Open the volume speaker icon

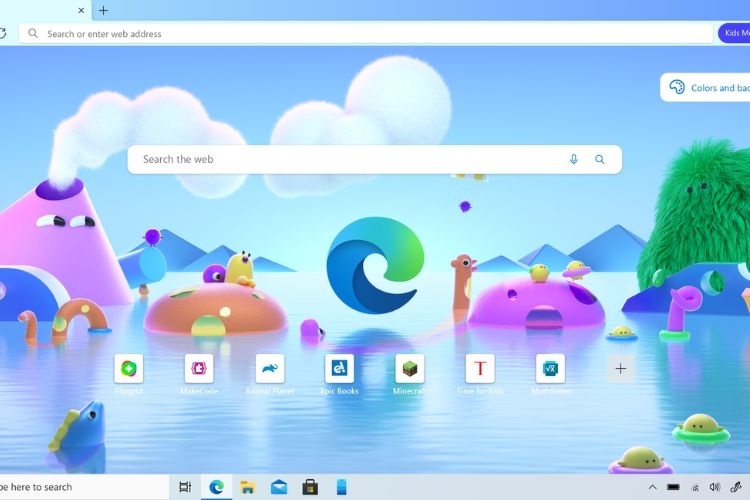point(715,487)
